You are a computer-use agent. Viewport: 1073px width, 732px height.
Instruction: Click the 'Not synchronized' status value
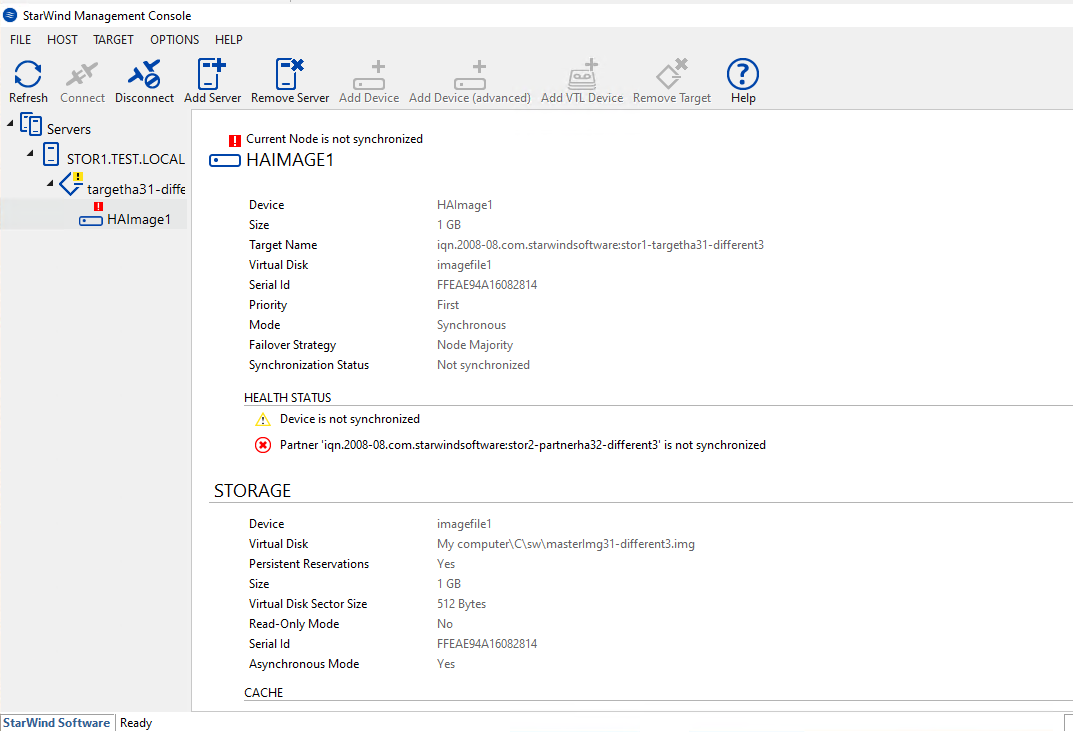pos(483,365)
